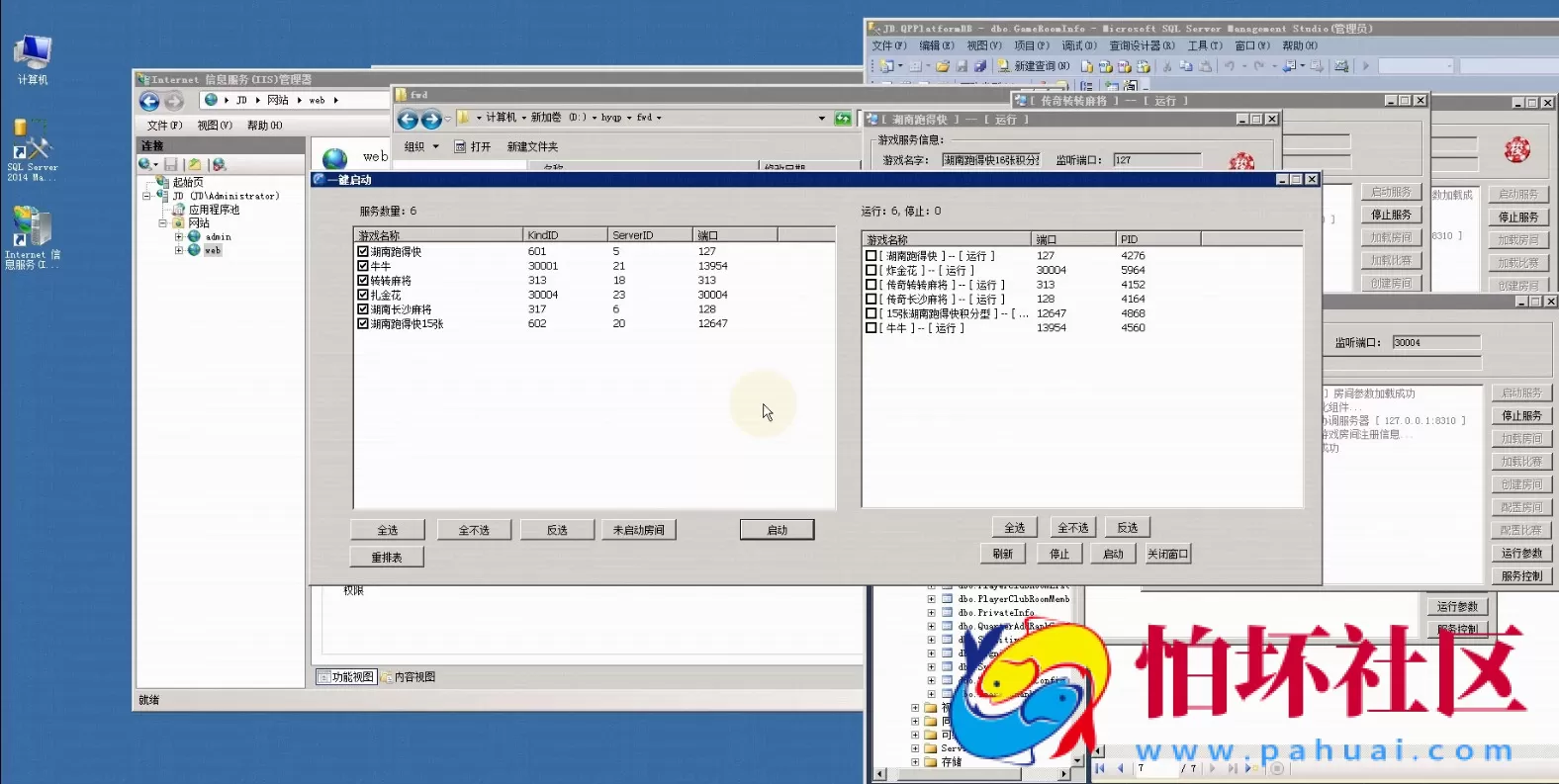
Task: Click the green refresh icon in fwd window
Action: tap(842, 119)
